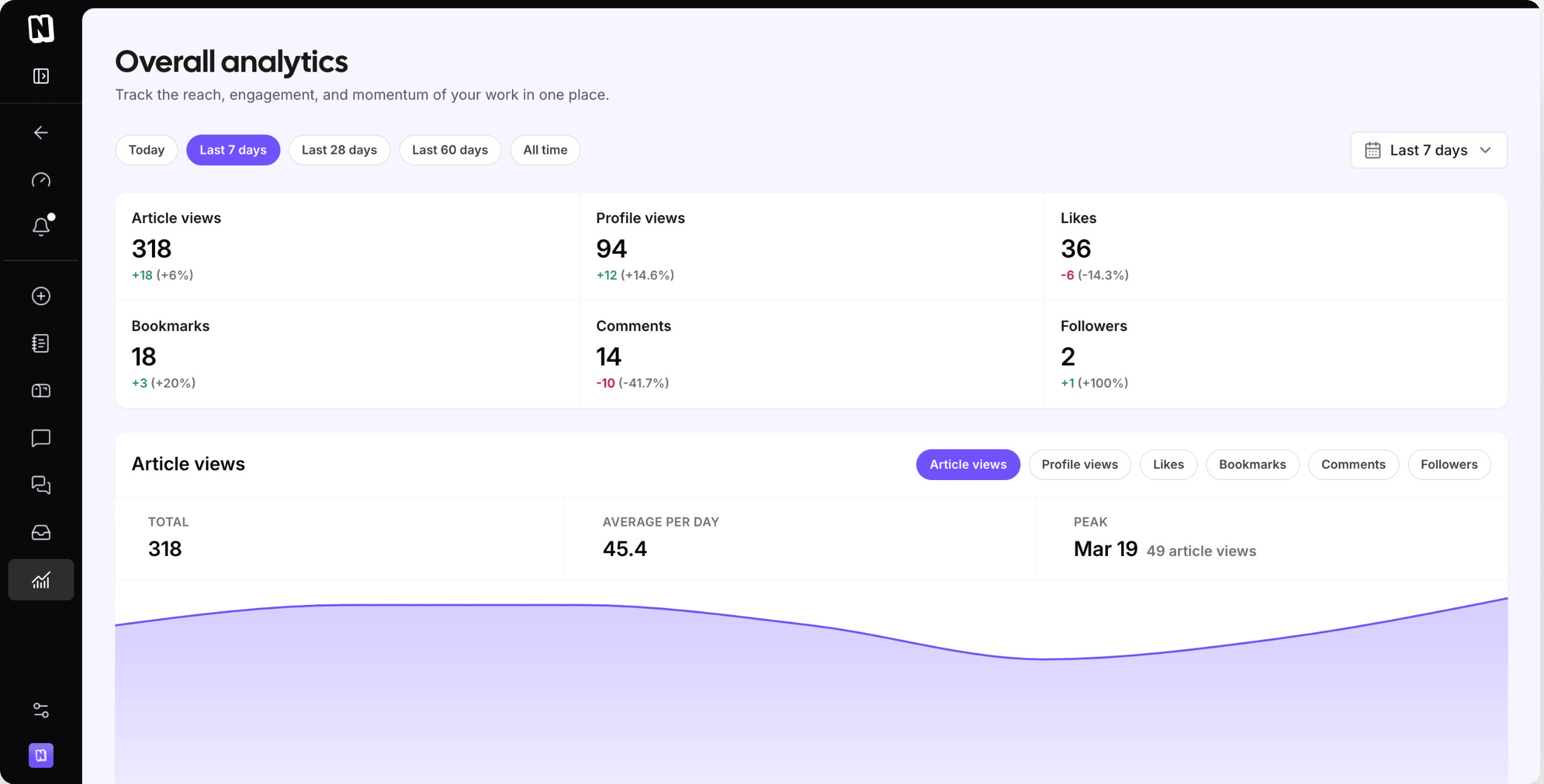The width and height of the screenshot is (1544, 784).
Task: Toggle the sidebar expand panel icon
Action: [x=41, y=76]
